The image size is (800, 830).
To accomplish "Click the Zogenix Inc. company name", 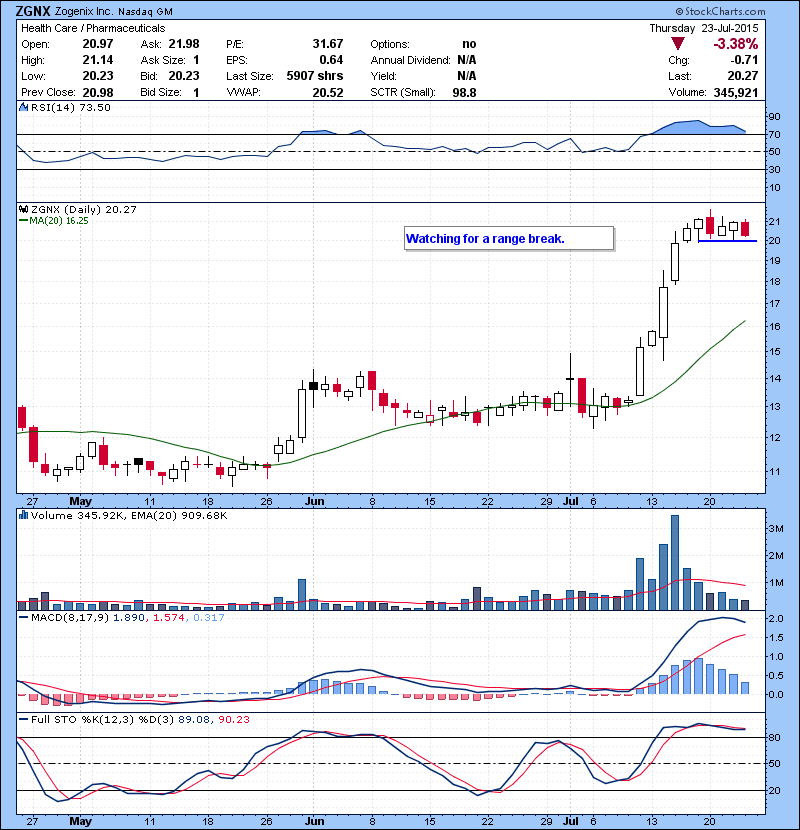I will click(83, 12).
